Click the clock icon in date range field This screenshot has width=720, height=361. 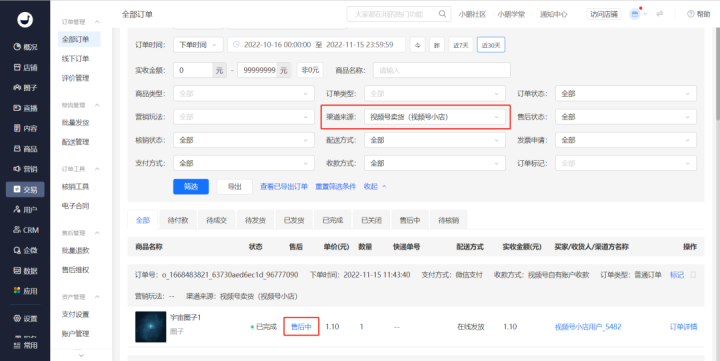point(236,45)
